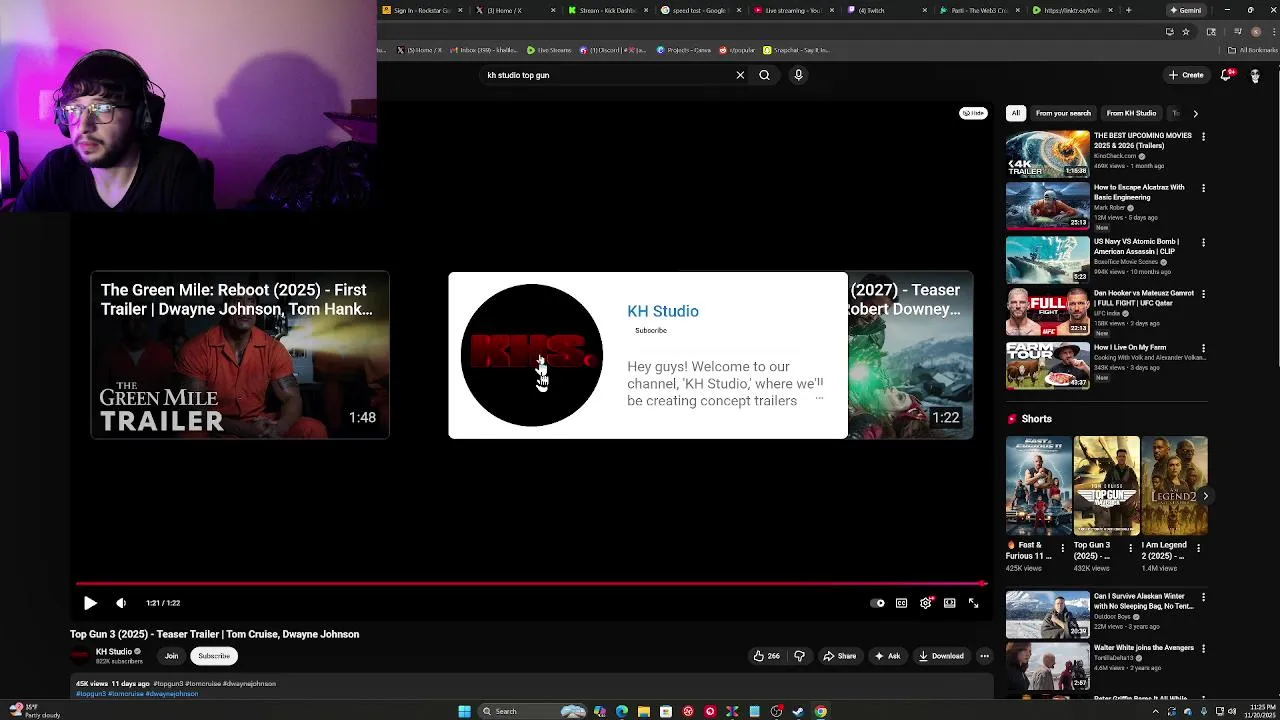Open the Ask AI button
1280x720 pixels.
pos(887,656)
